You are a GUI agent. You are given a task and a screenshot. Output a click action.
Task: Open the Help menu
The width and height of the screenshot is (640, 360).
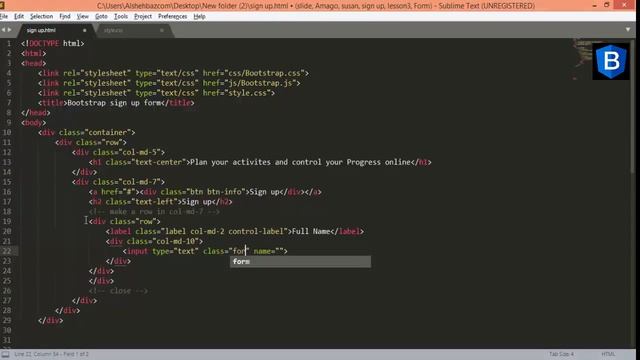click(199, 16)
